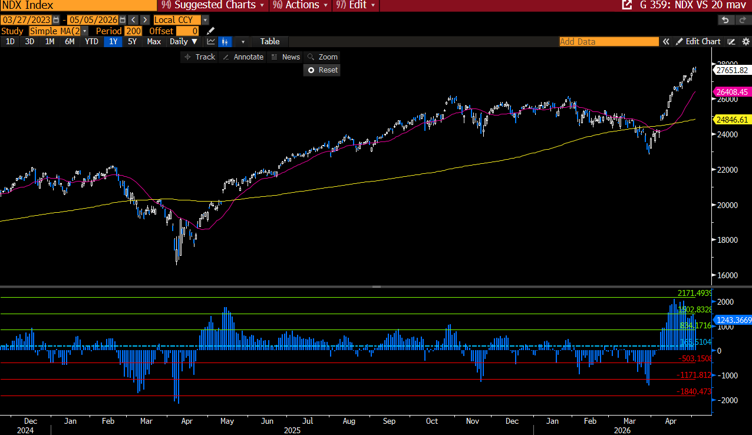Redo the chart change

point(742,20)
